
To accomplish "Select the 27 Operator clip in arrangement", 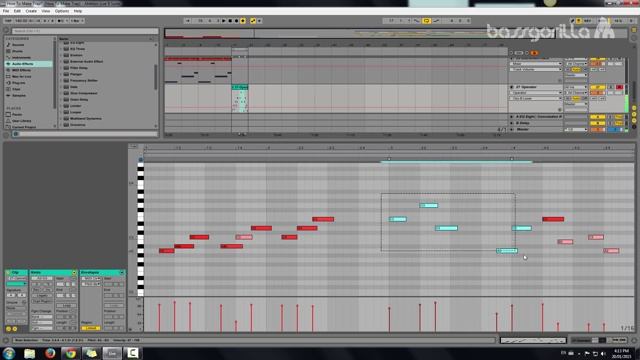I will (x=240, y=87).
